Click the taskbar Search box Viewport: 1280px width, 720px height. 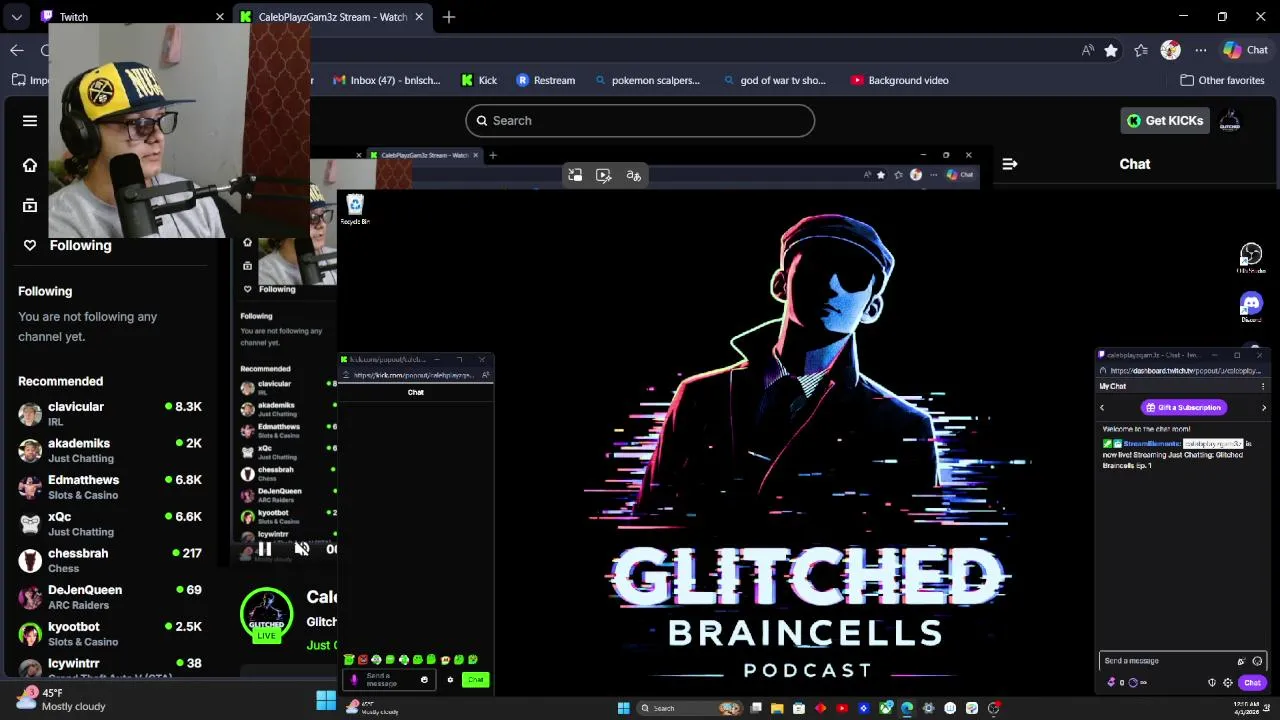click(690, 708)
